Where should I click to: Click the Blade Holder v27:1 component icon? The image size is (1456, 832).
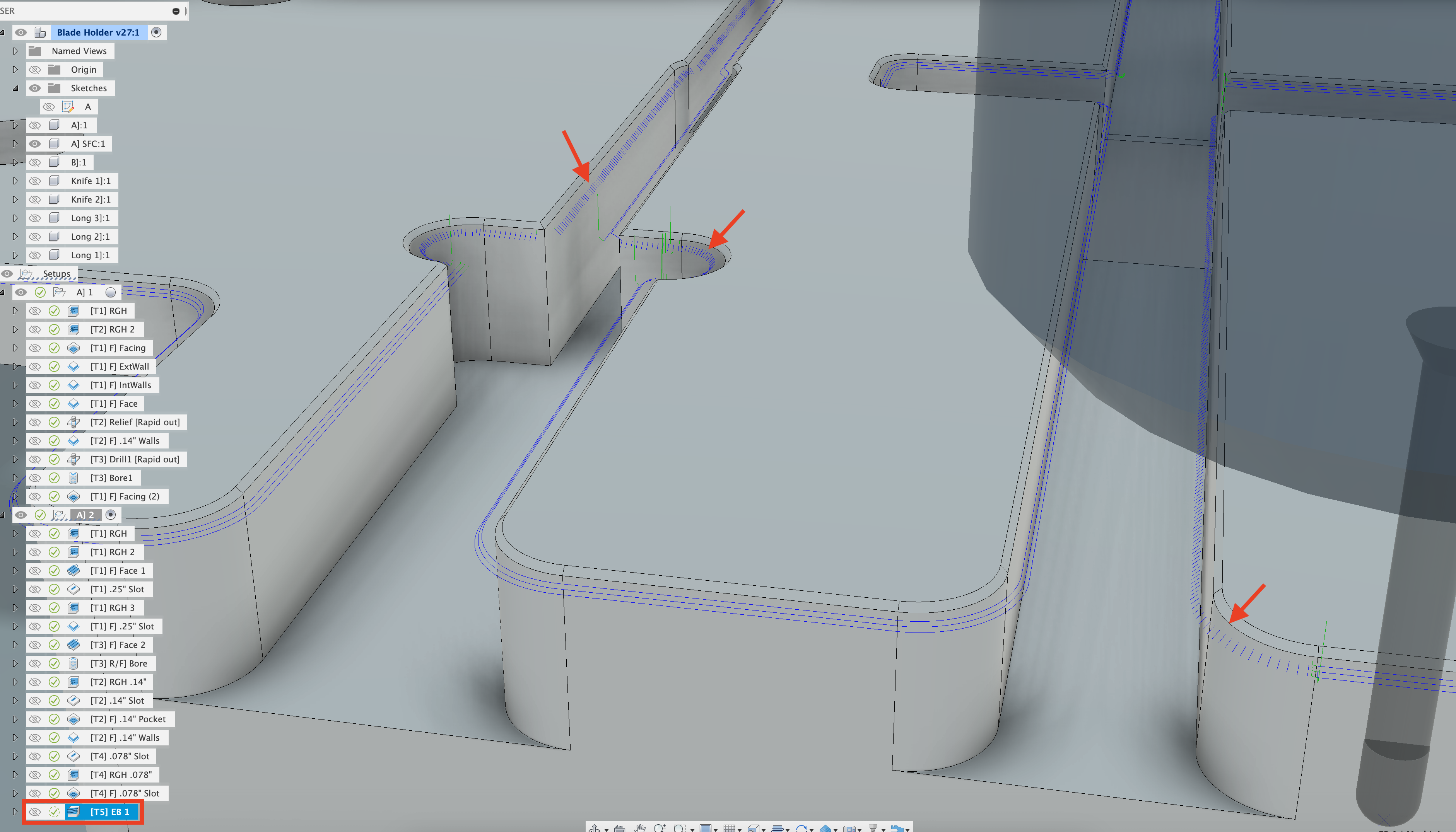click(39, 32)
